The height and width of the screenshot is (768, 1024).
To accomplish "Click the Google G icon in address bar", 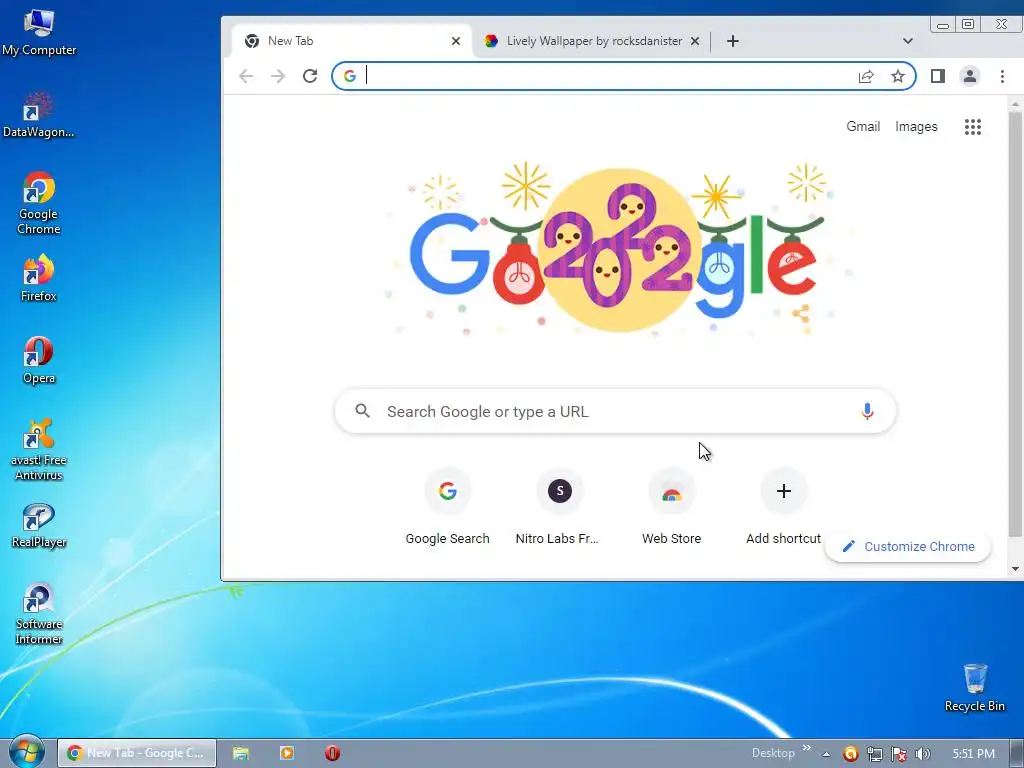I will [x=350, y=76].
